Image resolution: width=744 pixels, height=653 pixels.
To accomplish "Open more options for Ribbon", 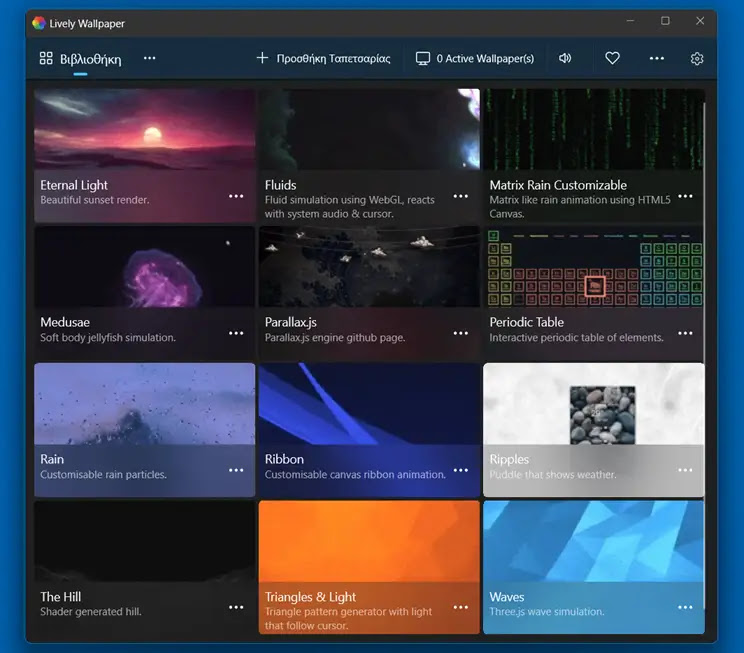I will point(460,470).
